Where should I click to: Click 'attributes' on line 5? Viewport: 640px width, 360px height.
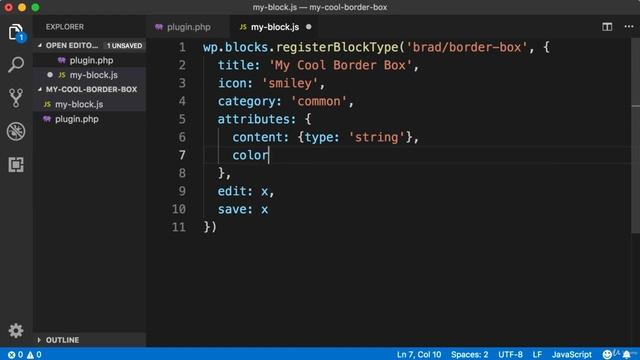pos(253,119)
